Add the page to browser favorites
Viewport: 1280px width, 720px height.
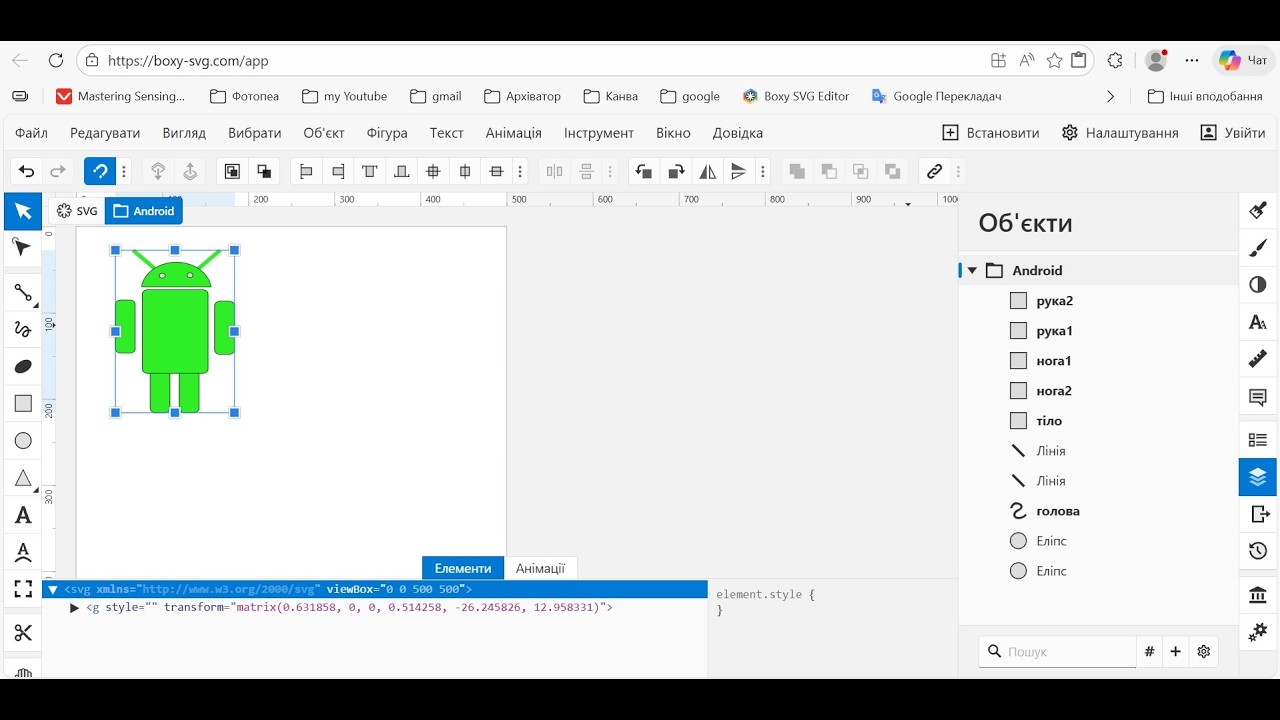point(1054,61)
